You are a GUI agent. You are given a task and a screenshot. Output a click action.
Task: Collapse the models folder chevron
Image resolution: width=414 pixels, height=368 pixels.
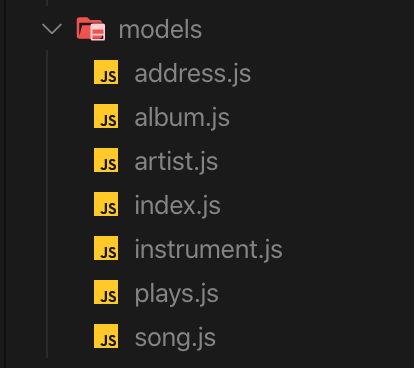pos(52,29)
